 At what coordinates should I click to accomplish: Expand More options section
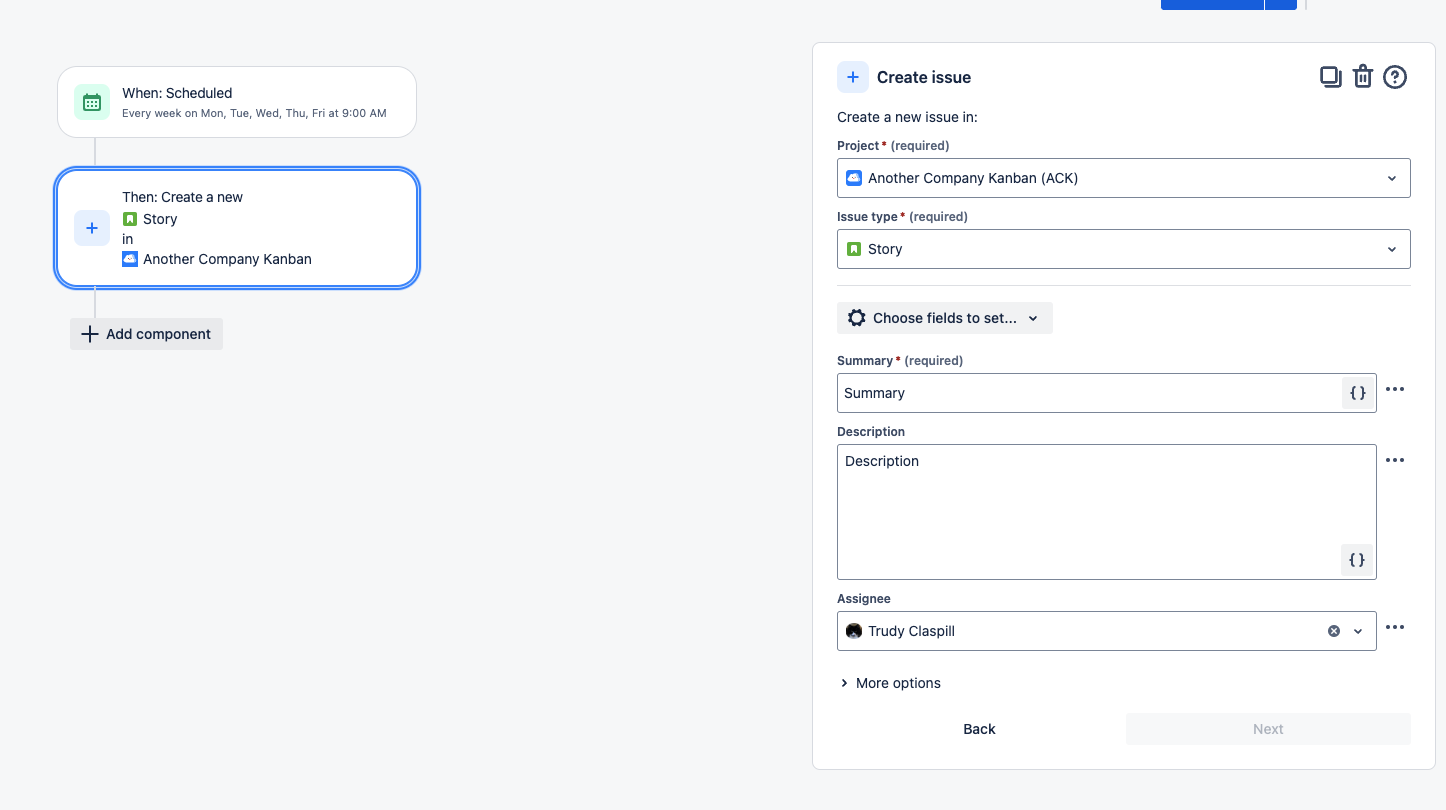click(889, 682)
